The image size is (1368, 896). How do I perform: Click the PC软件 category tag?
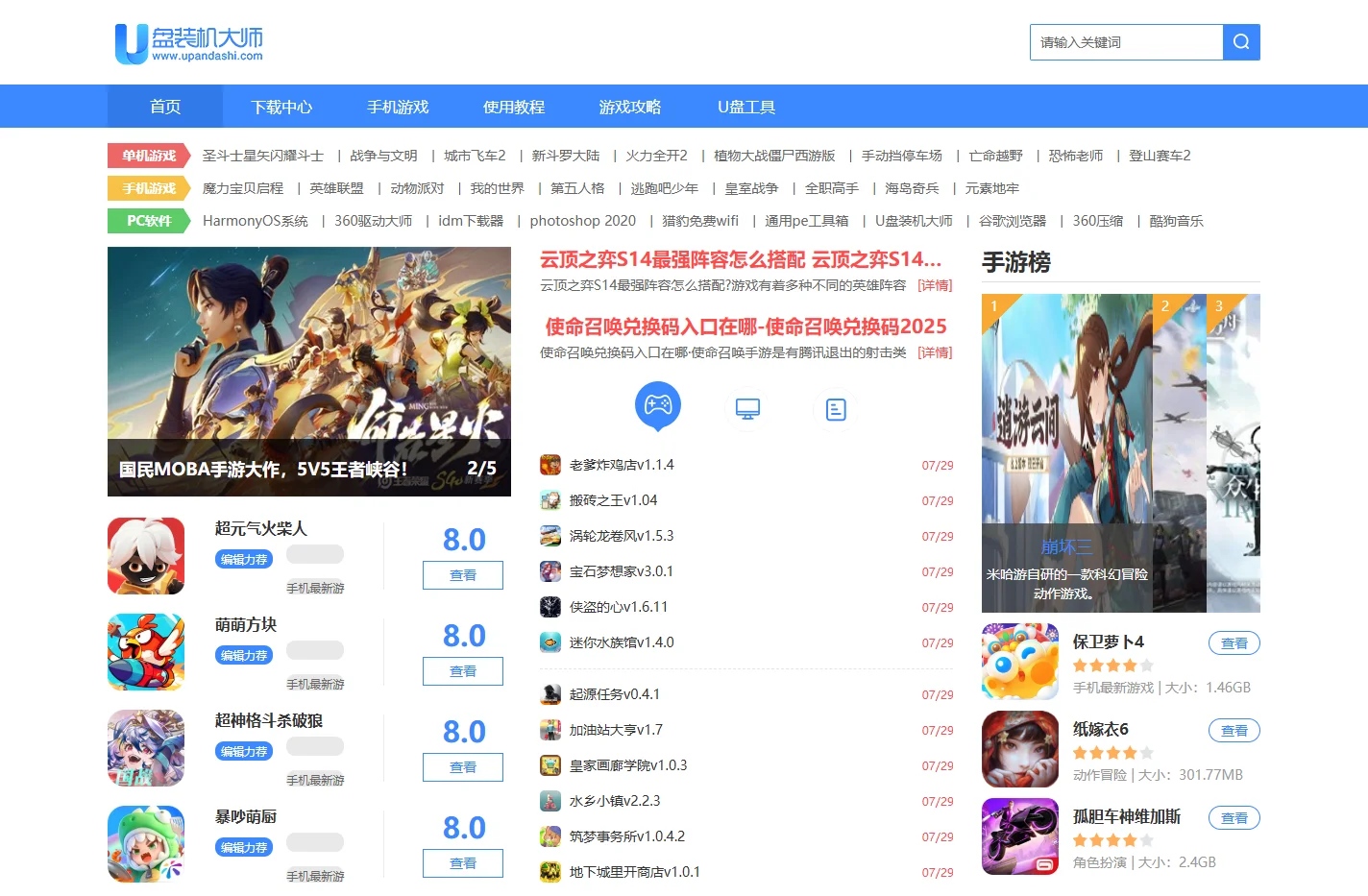(x=149, y=221)
